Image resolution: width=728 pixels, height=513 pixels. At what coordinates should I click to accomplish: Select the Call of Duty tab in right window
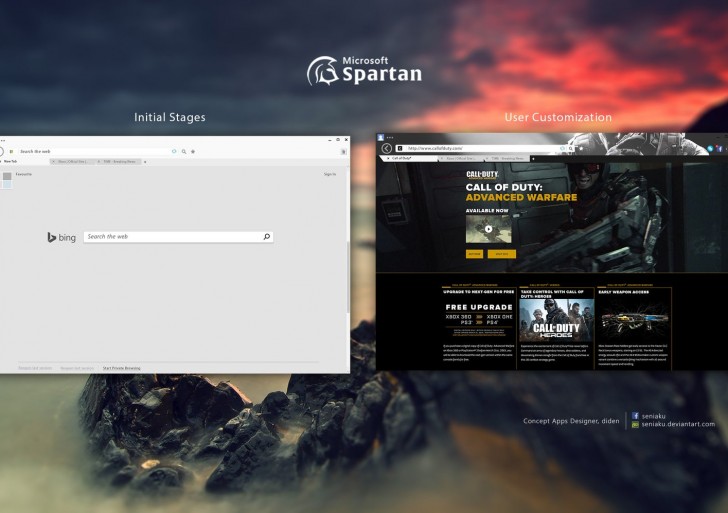[410, 158]
